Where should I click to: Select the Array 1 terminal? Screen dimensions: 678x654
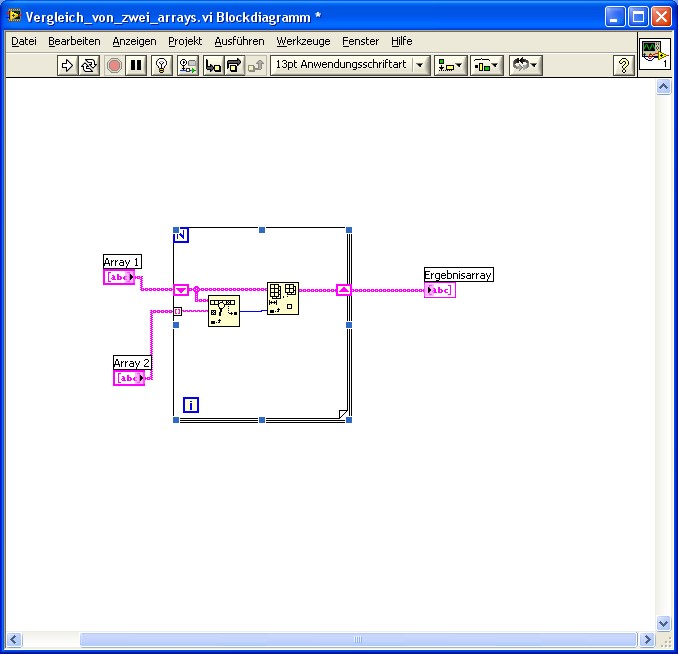[x=119, y=277]
